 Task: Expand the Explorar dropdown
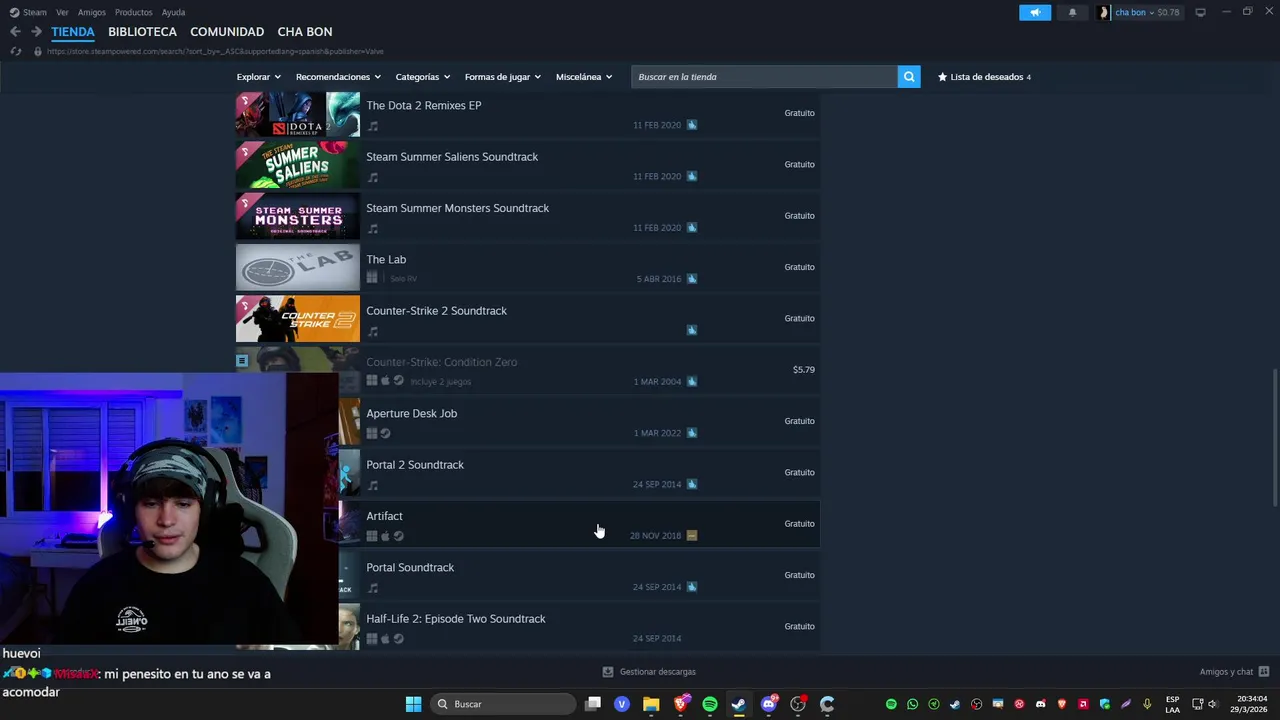coord(258,77)
